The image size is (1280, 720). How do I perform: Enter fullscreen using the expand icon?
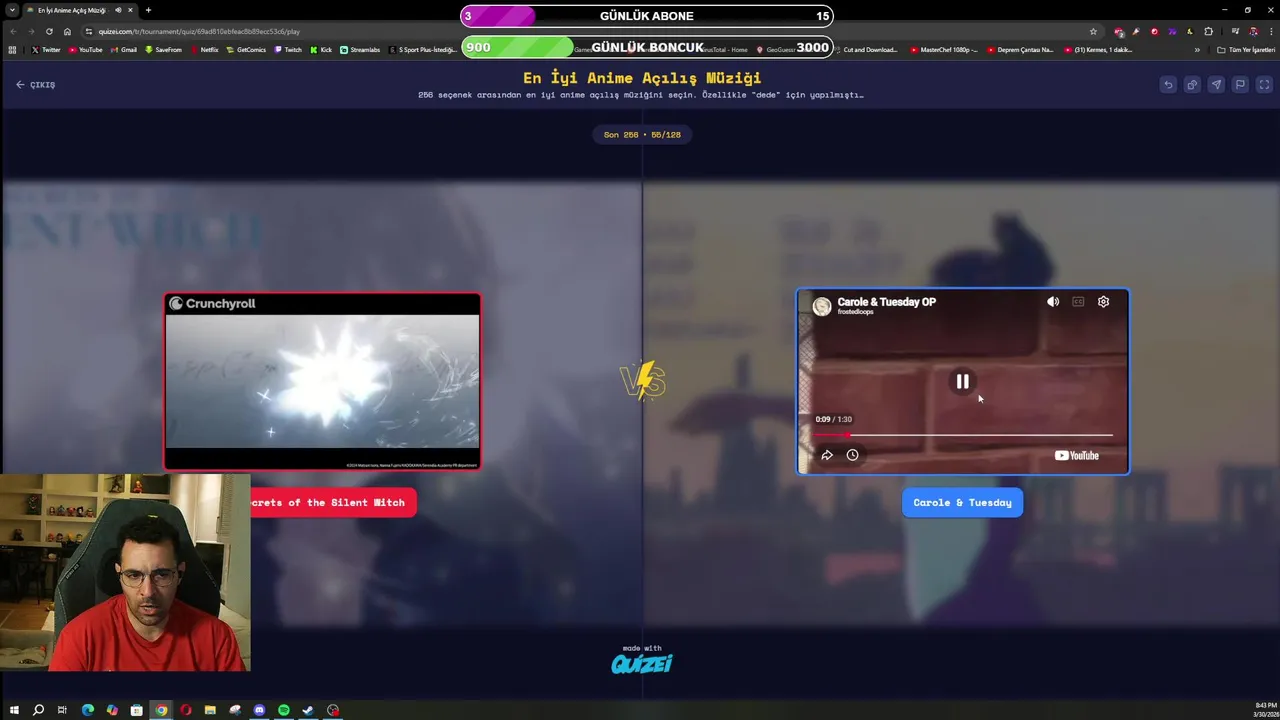(1264, 85)
